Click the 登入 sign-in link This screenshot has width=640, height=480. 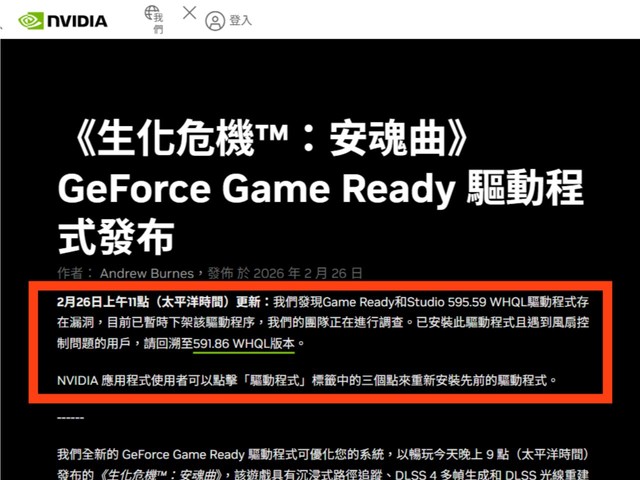coord(240,20)
